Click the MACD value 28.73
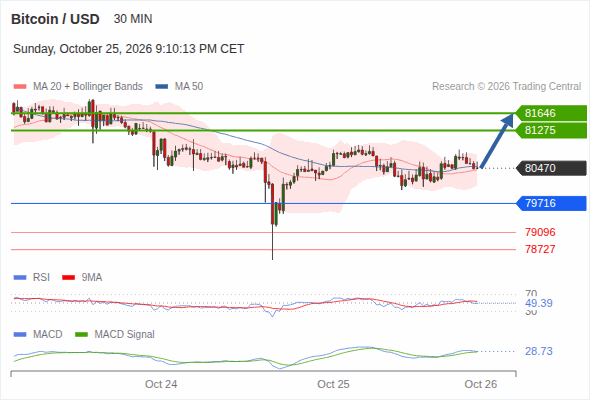 (x=539, y=351)
